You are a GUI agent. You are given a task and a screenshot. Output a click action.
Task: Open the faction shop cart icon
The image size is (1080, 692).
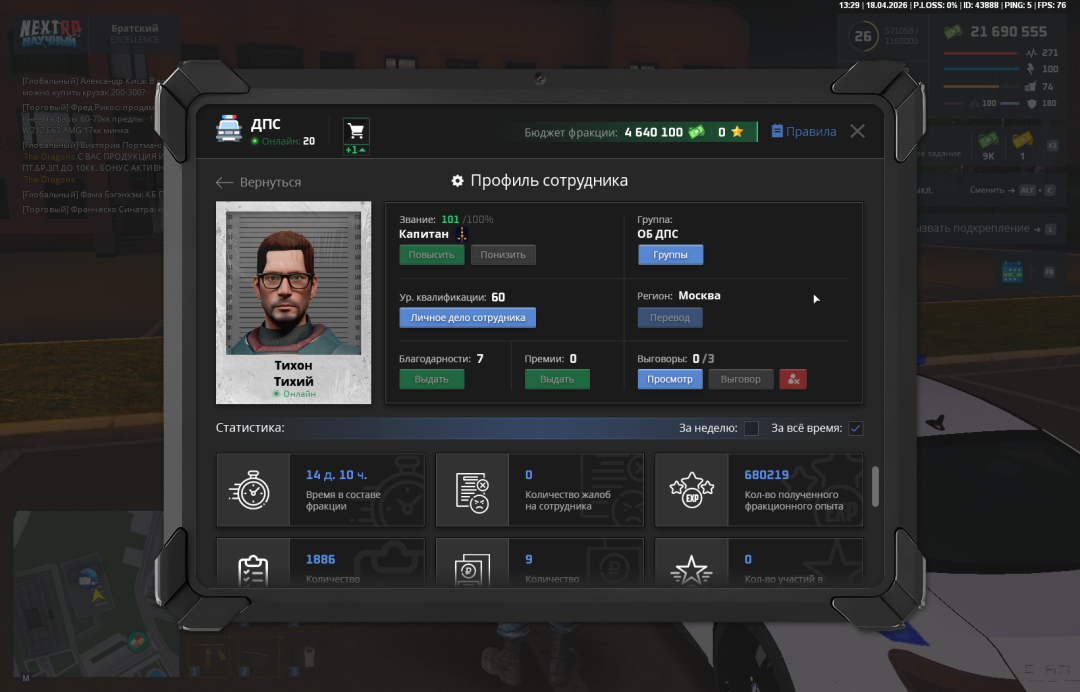(356, 131)
